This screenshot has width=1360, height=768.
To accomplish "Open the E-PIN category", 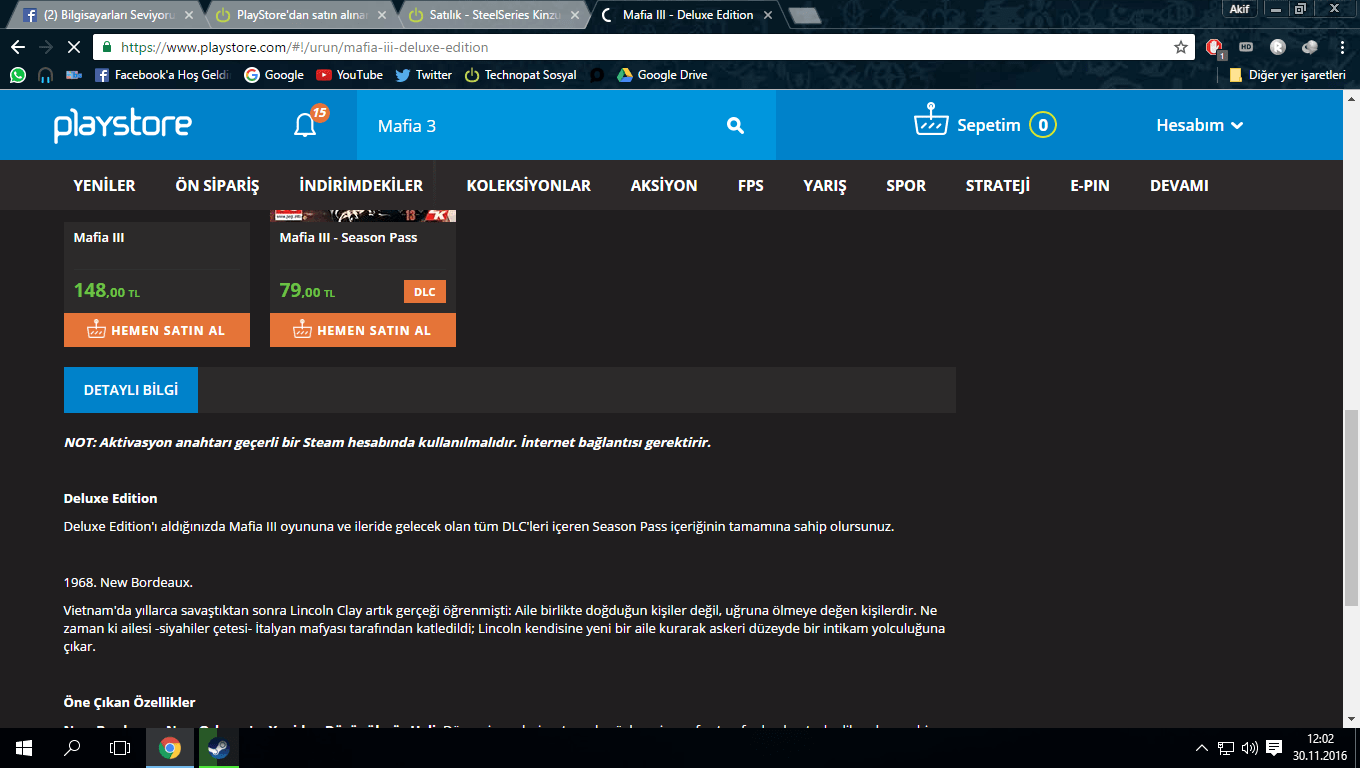I will (1090, 185).
